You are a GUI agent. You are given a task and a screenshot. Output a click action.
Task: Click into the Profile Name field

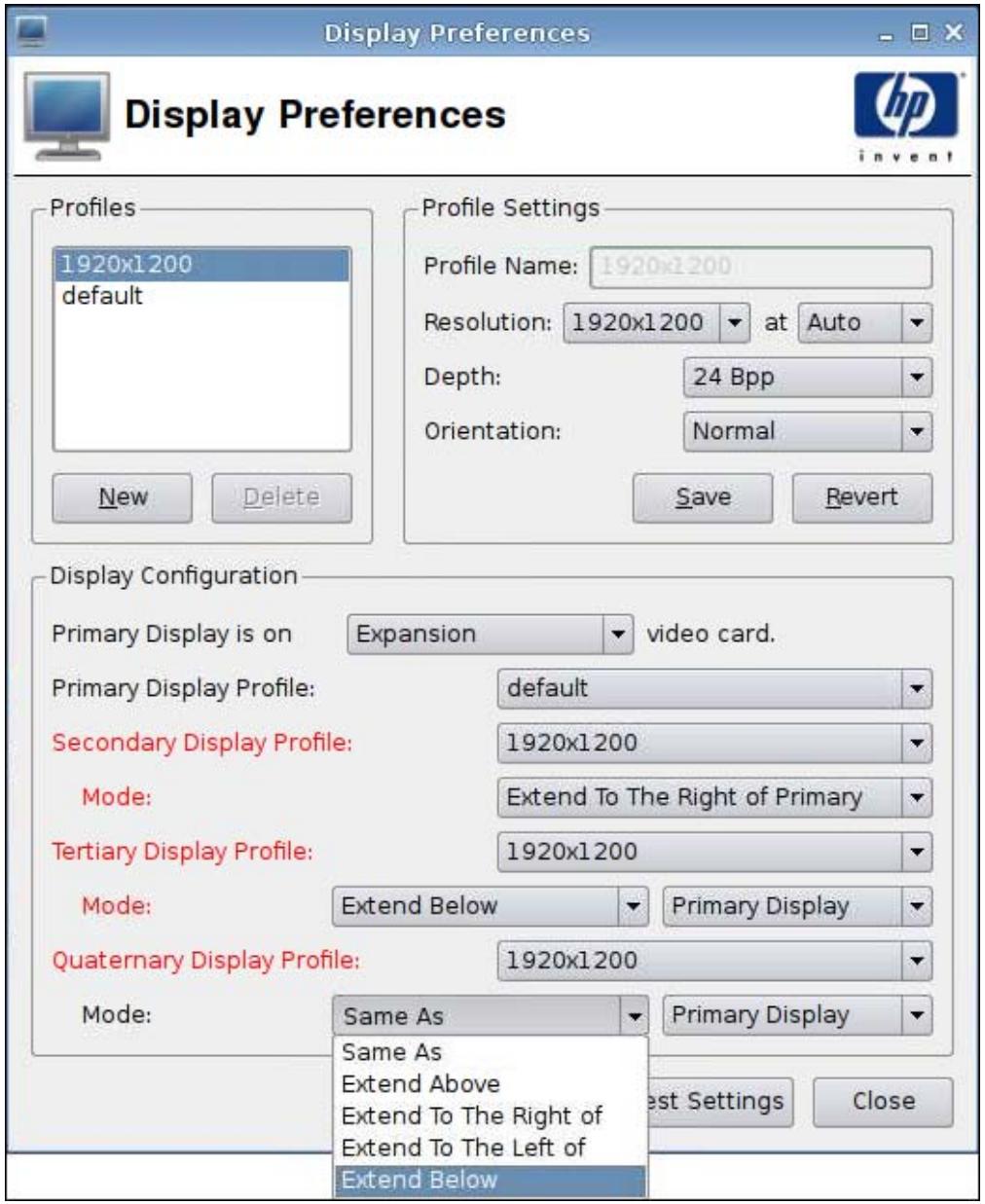point(760,267)
